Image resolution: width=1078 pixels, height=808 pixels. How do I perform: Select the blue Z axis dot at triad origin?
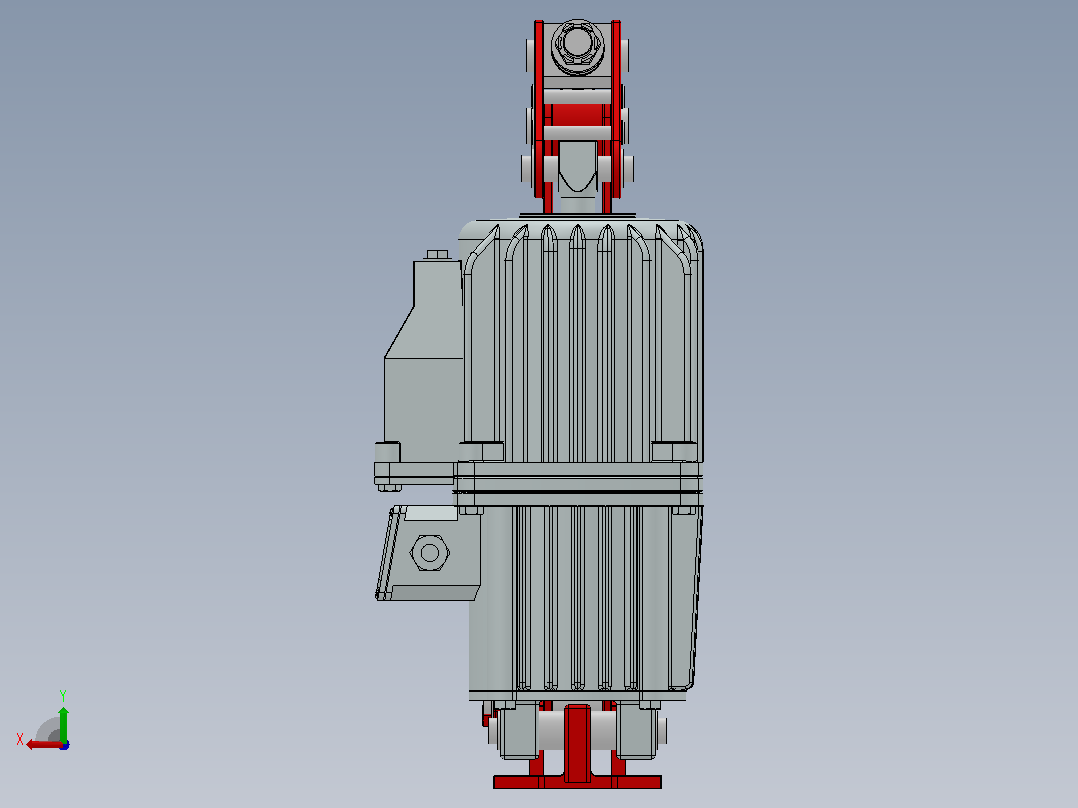click(64, 745)
